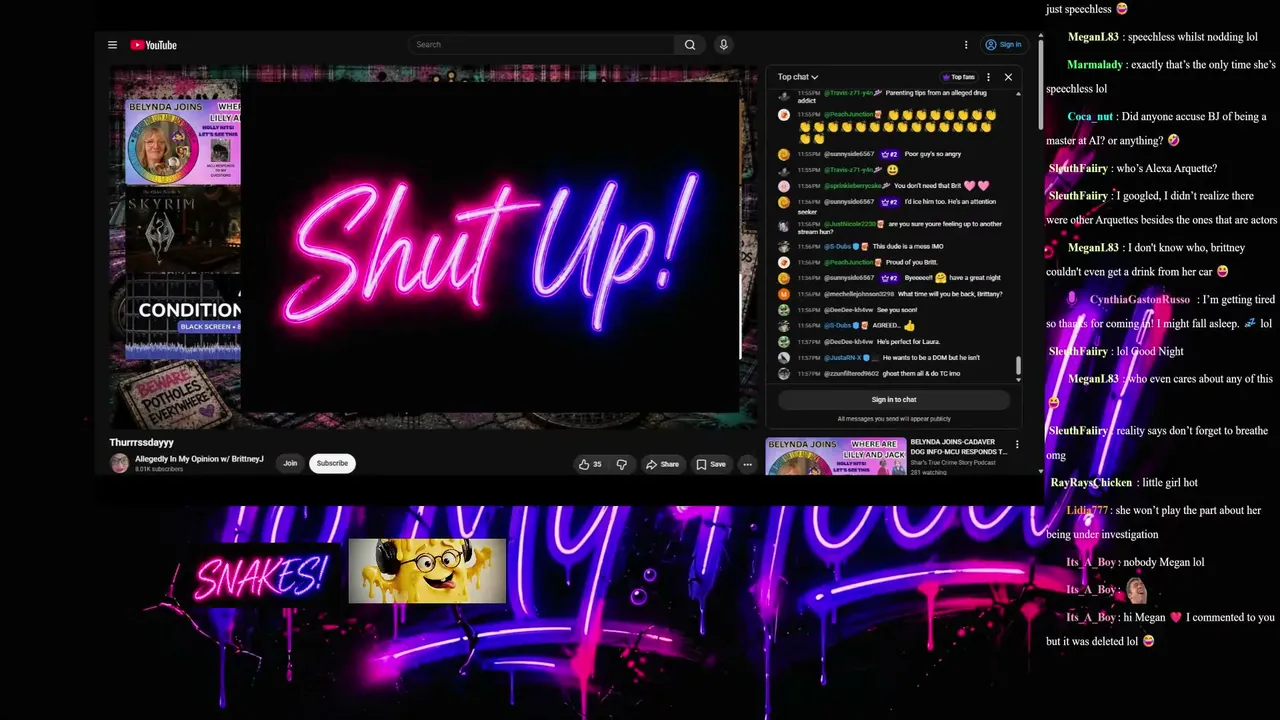Expand the Top chat dropdown

pyautogui.click(x=798, y=77)
